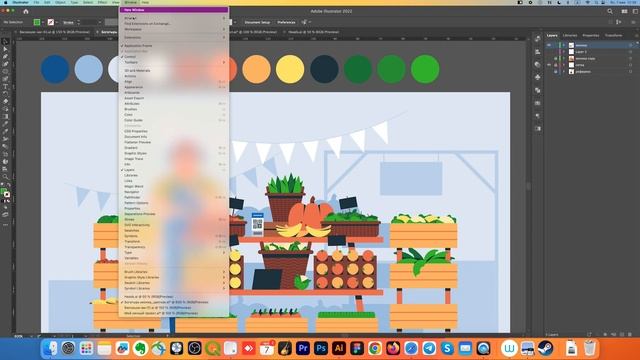Open the Help menu in menu bar
The height and width of the screenshot is (360, 640).
(x=145, y=2)
